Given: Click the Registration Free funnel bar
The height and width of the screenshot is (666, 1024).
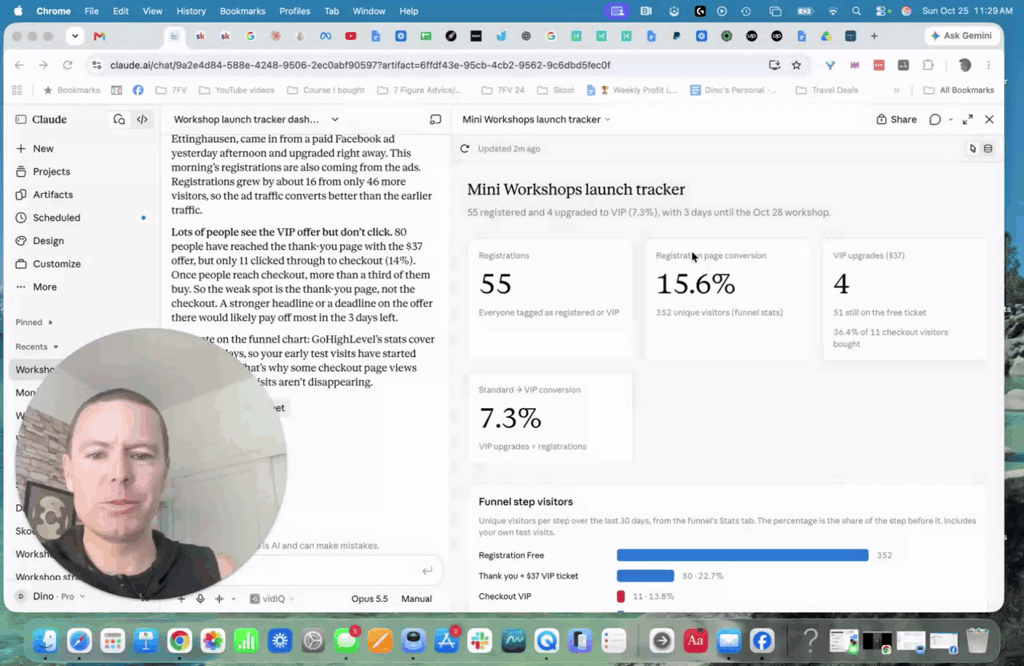Looking at the screenshot, I should point(743,555).
